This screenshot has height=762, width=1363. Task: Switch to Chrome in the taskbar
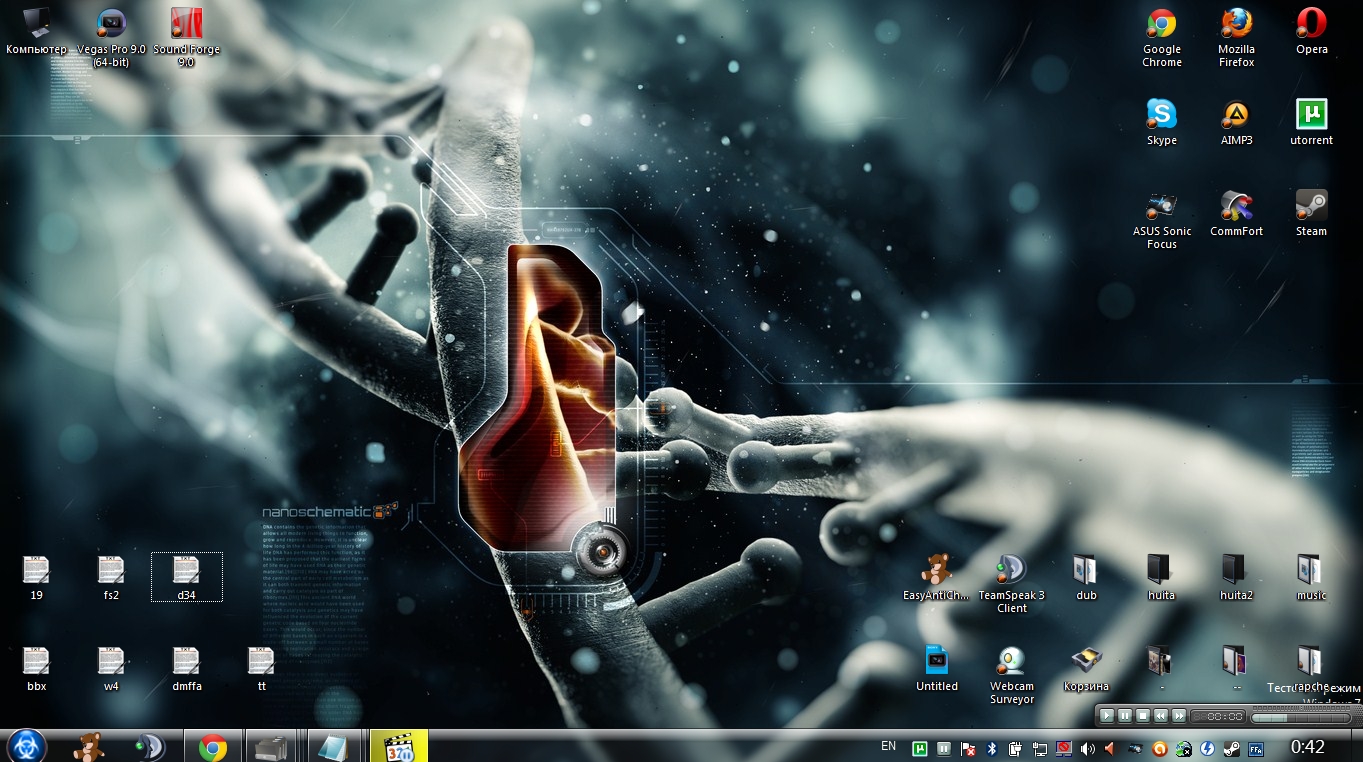tap(212, 746)
